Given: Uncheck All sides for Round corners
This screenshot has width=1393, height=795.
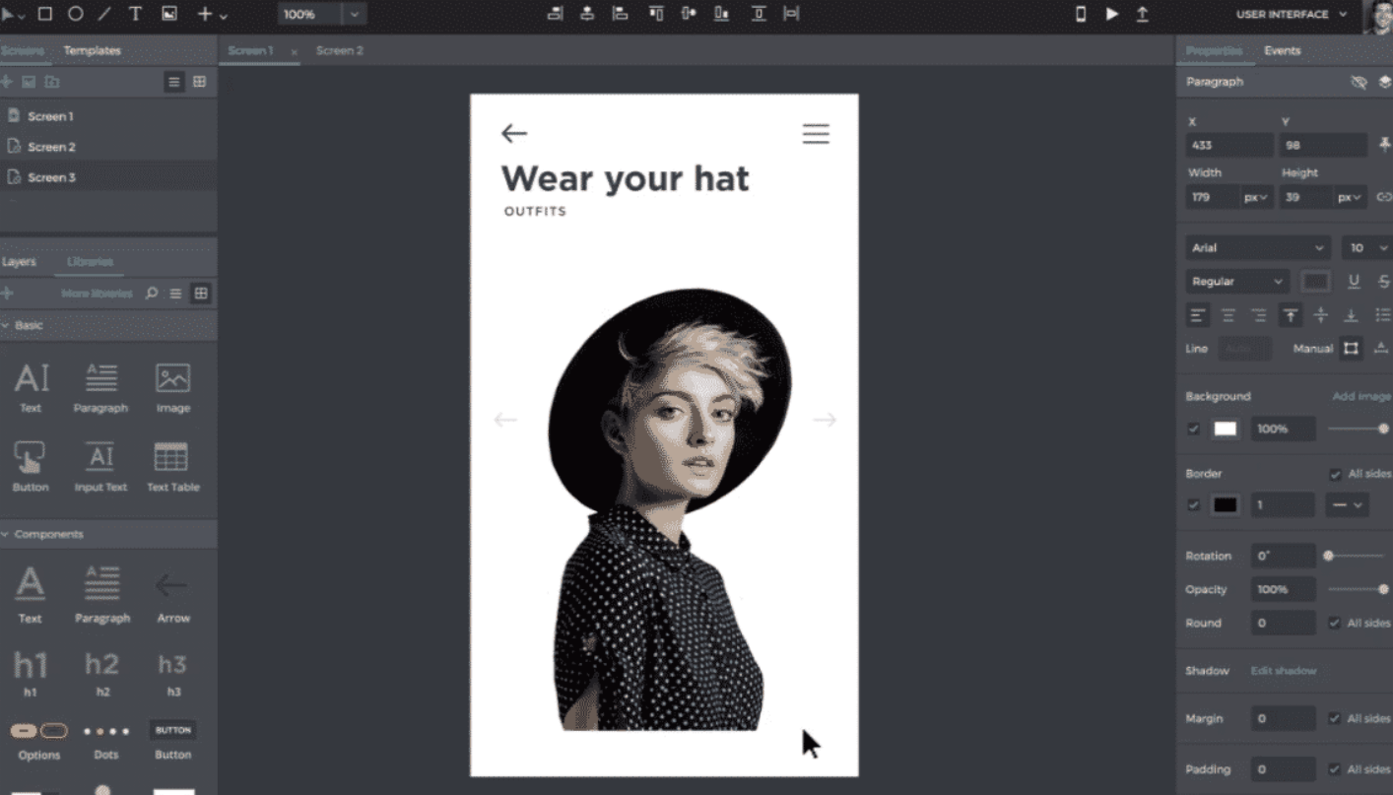Looking at the screenshot, I should pos(1334,623).
